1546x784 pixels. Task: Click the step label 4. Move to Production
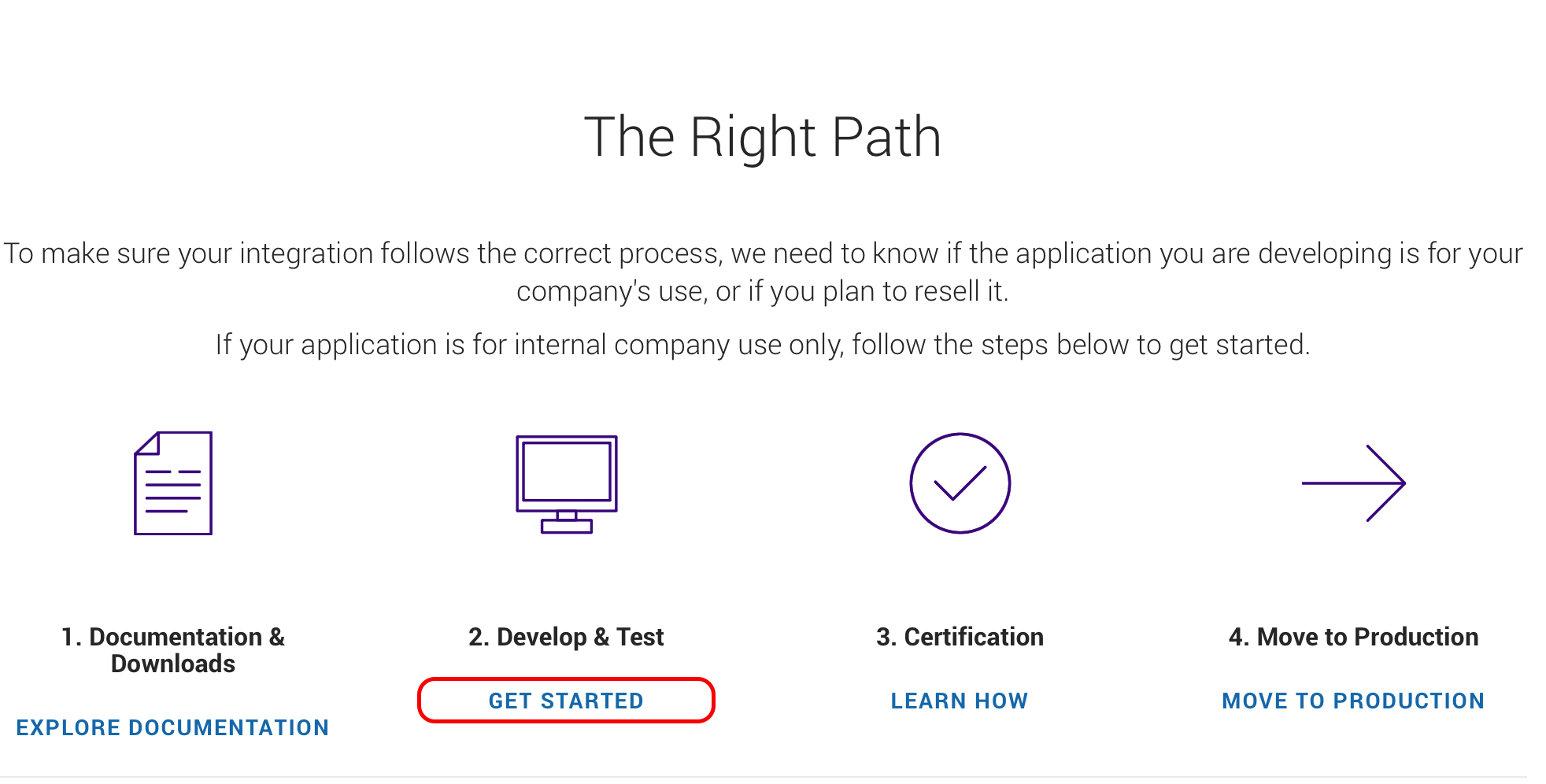point(1352,637)
